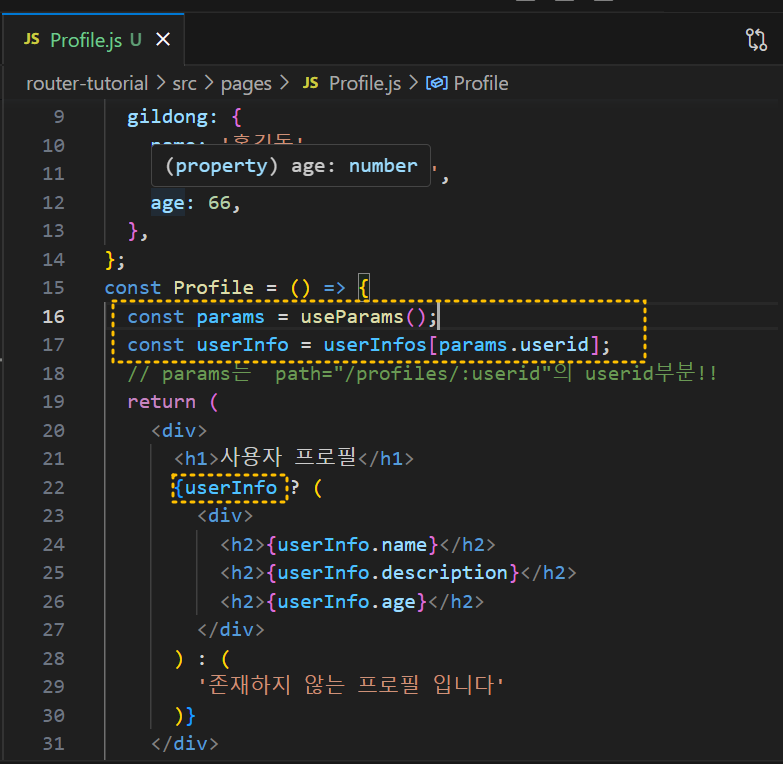Click userInfo.age expression on line 26
Image resolution: width=783 pixels, height=764 pixels.
[x=347, y=602]
